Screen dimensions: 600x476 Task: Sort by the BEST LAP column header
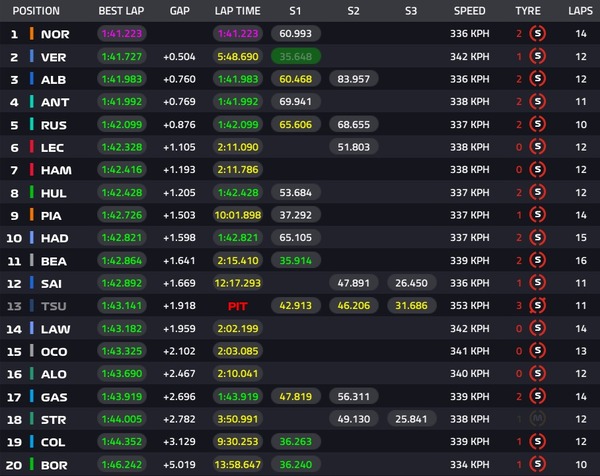123,10
